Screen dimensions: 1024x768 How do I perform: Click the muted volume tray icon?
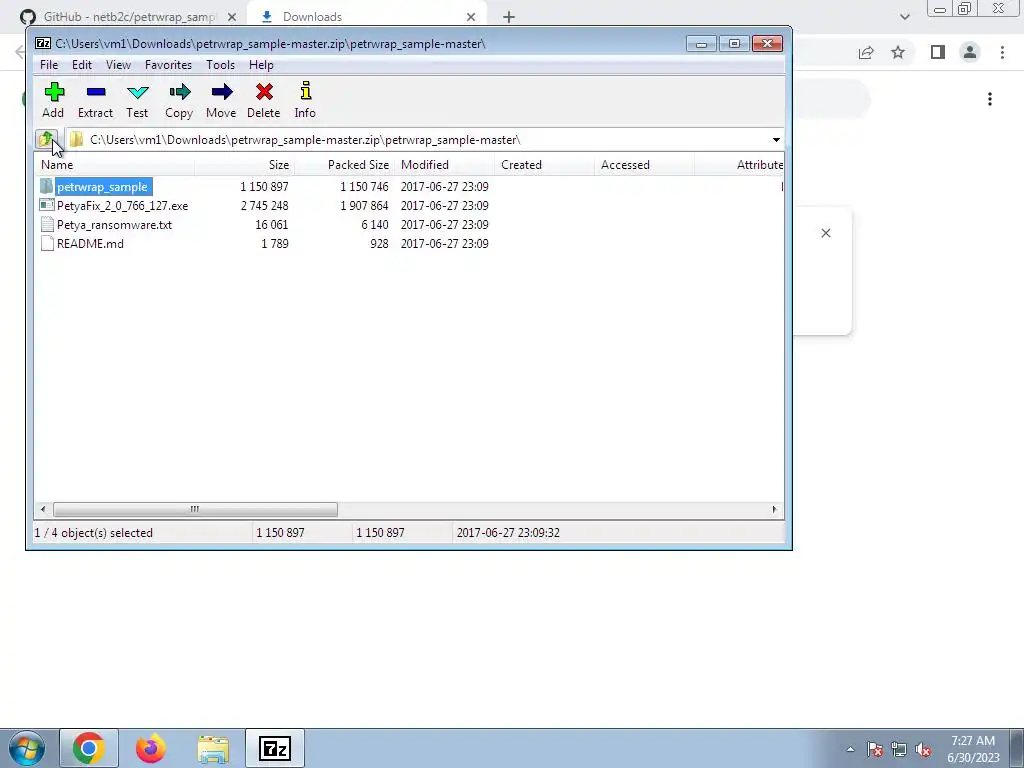(x=923, y=750)
